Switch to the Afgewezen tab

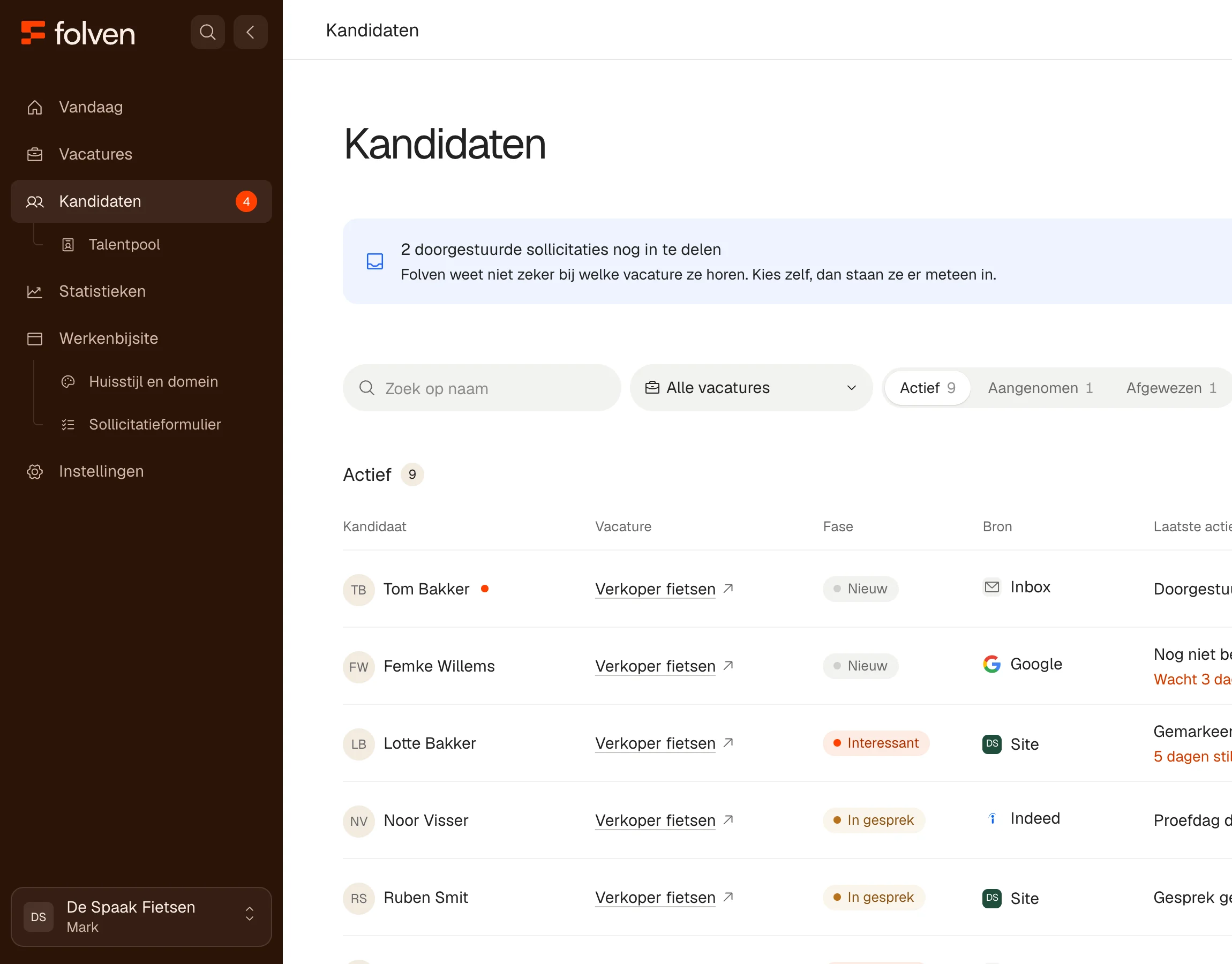point(1171,388)
